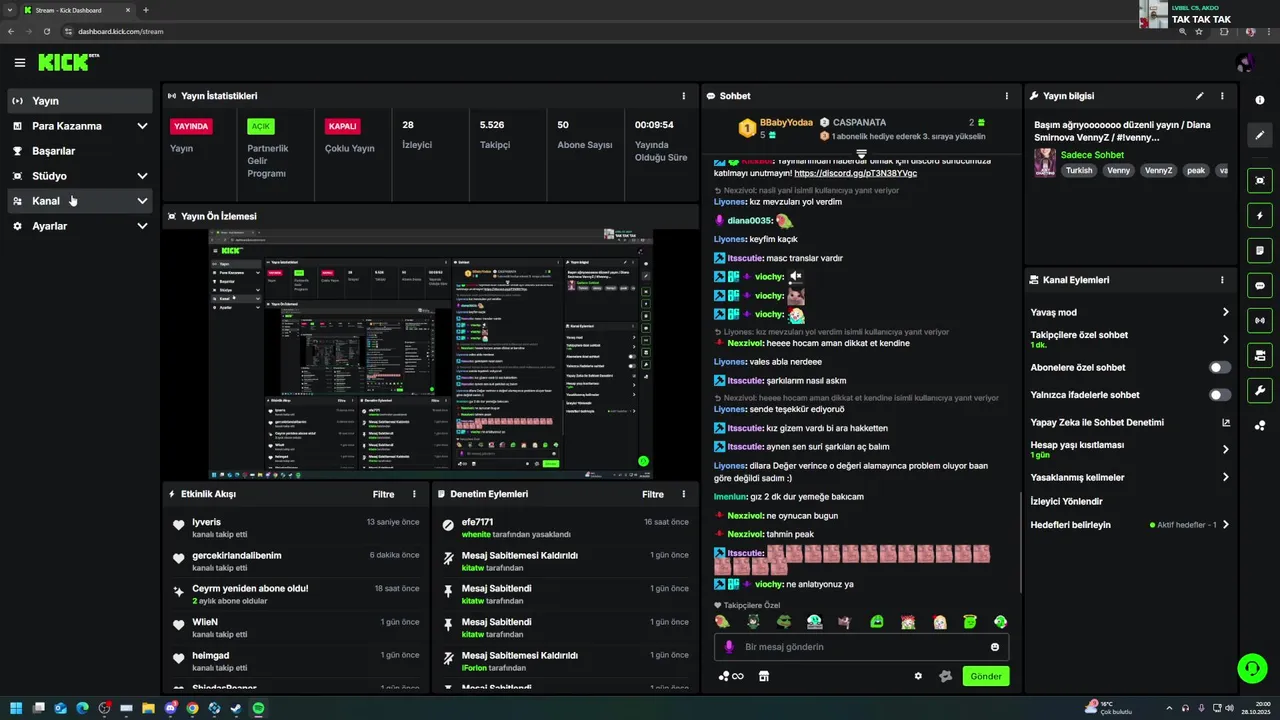
Task: Open Takipçilere özel sohbet settings
Action: (x=1130, y=339)
